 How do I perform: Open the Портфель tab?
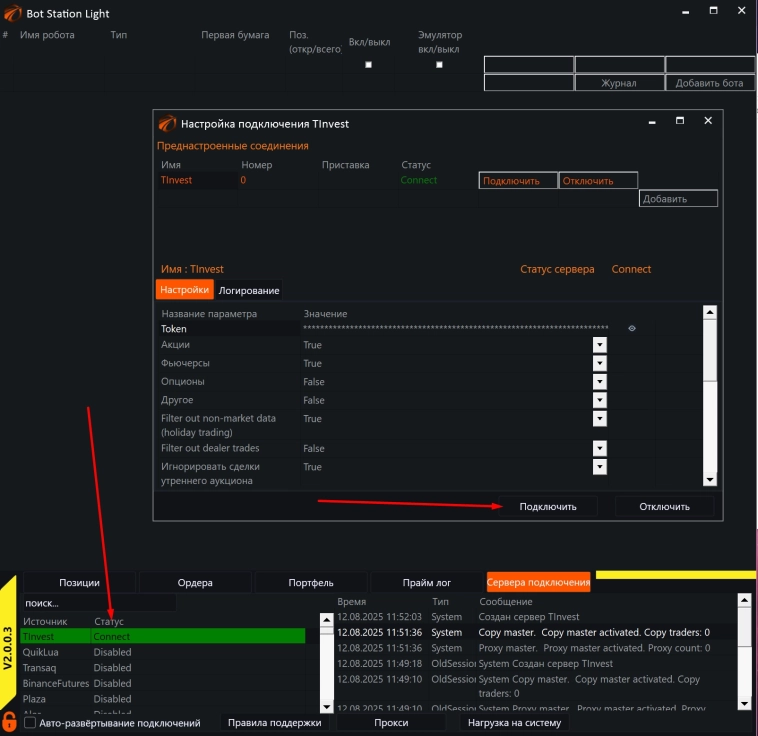(313, 582)
